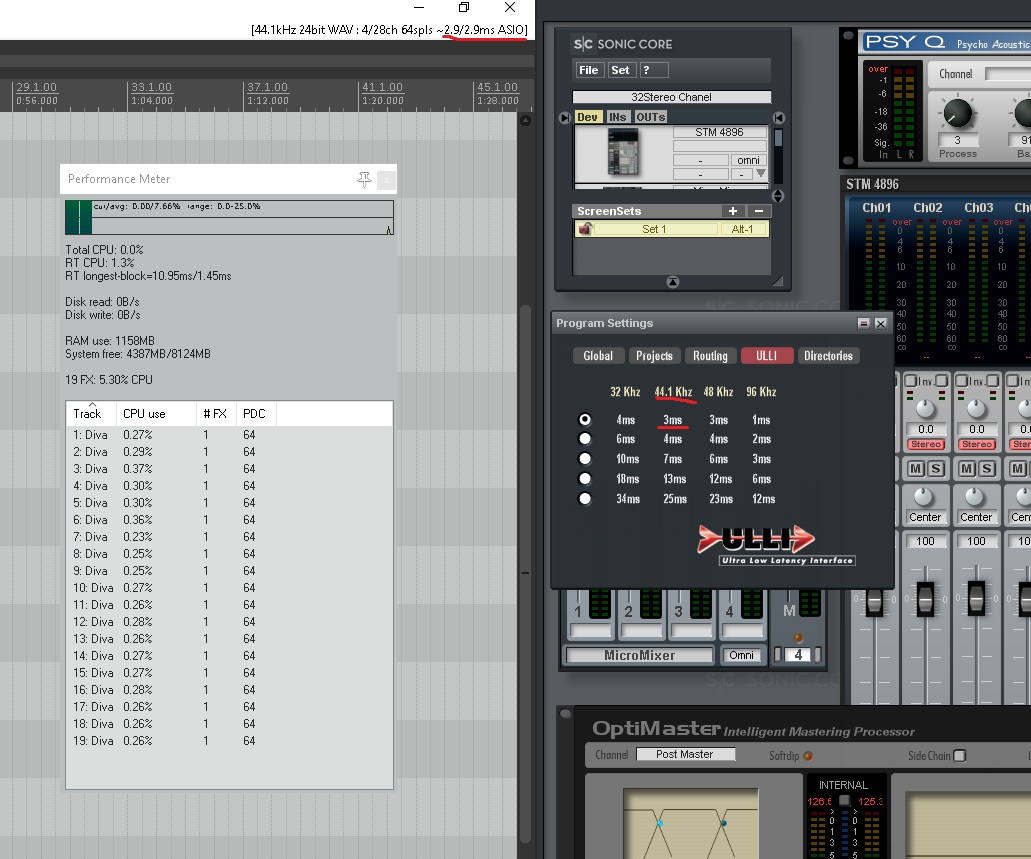Click the up-down resize handle below the device list
The height and width of the screenshot is (859, 1031).
pyautogui.click(x=778, y=196)
